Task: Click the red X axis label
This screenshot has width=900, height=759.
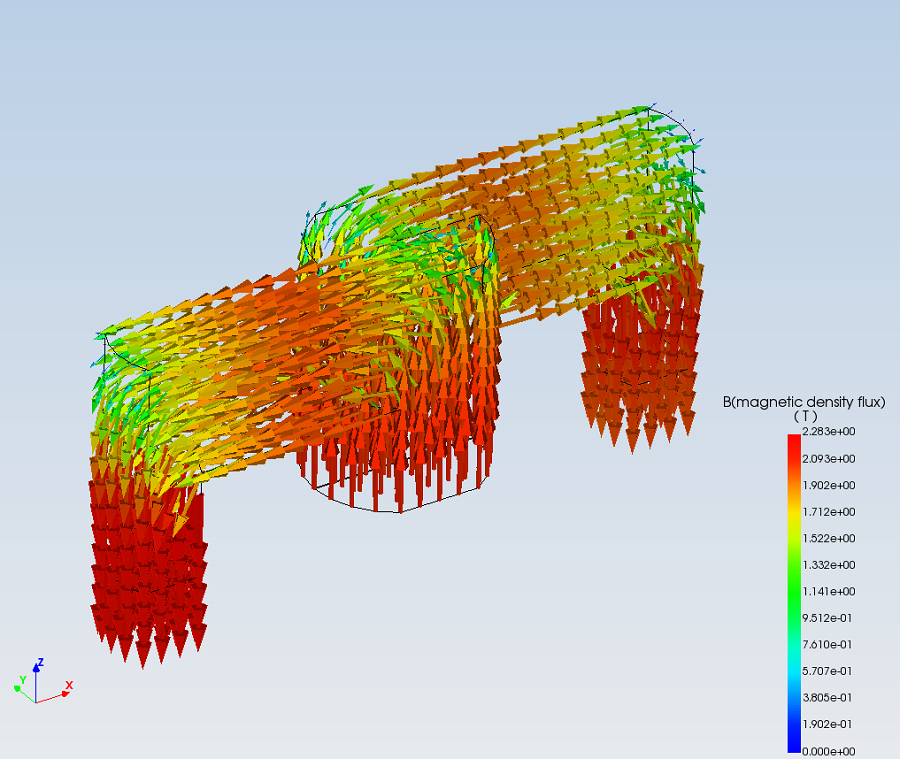Action: pos(69,685)
